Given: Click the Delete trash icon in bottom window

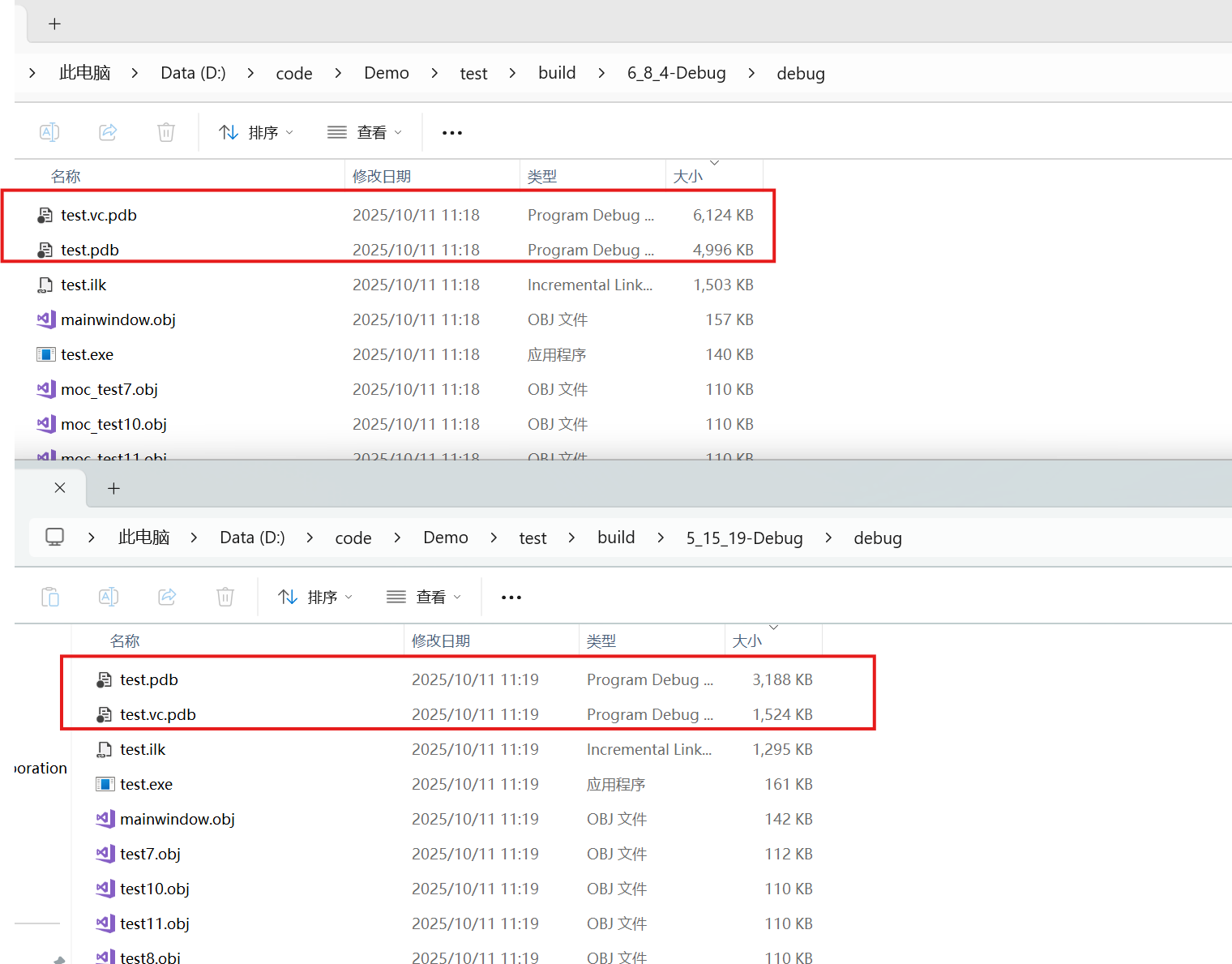Looking at the screenshot, I should coord(225,597).
